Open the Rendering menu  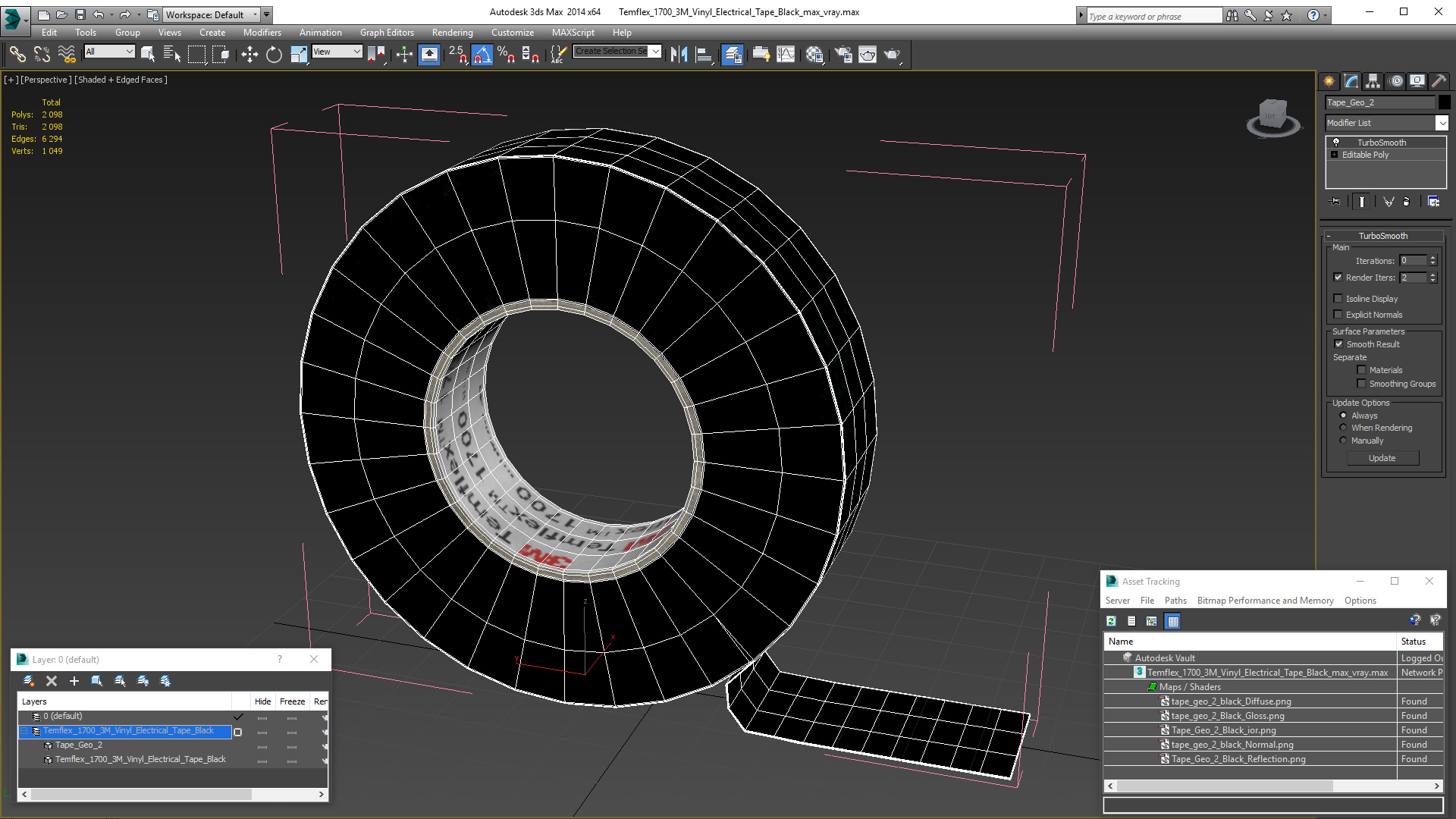(x=452, y=33)
